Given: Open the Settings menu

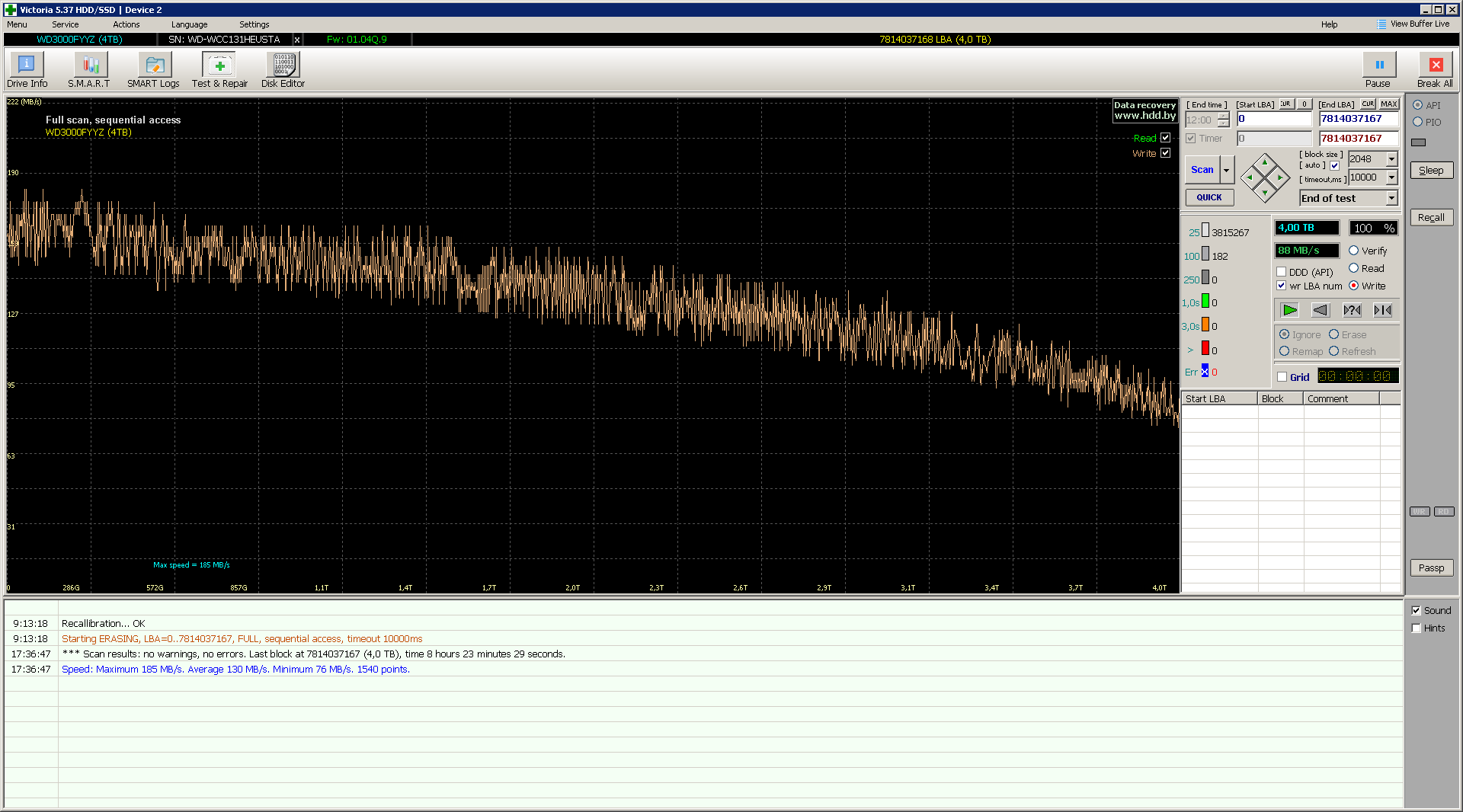Looking at the screenshot, I should pos(254,24).
